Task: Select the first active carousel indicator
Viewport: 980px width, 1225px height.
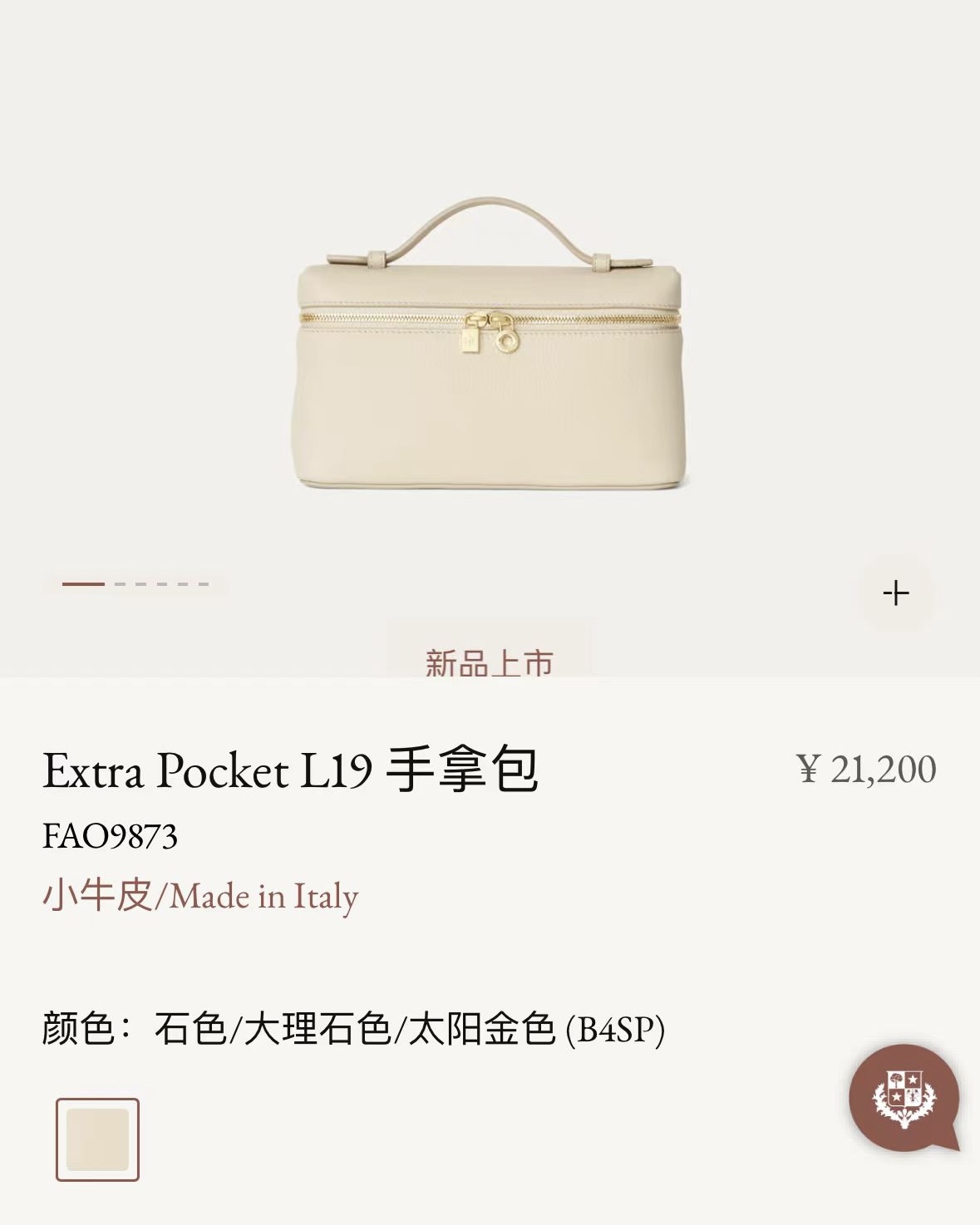Action: tap(83, 584)
